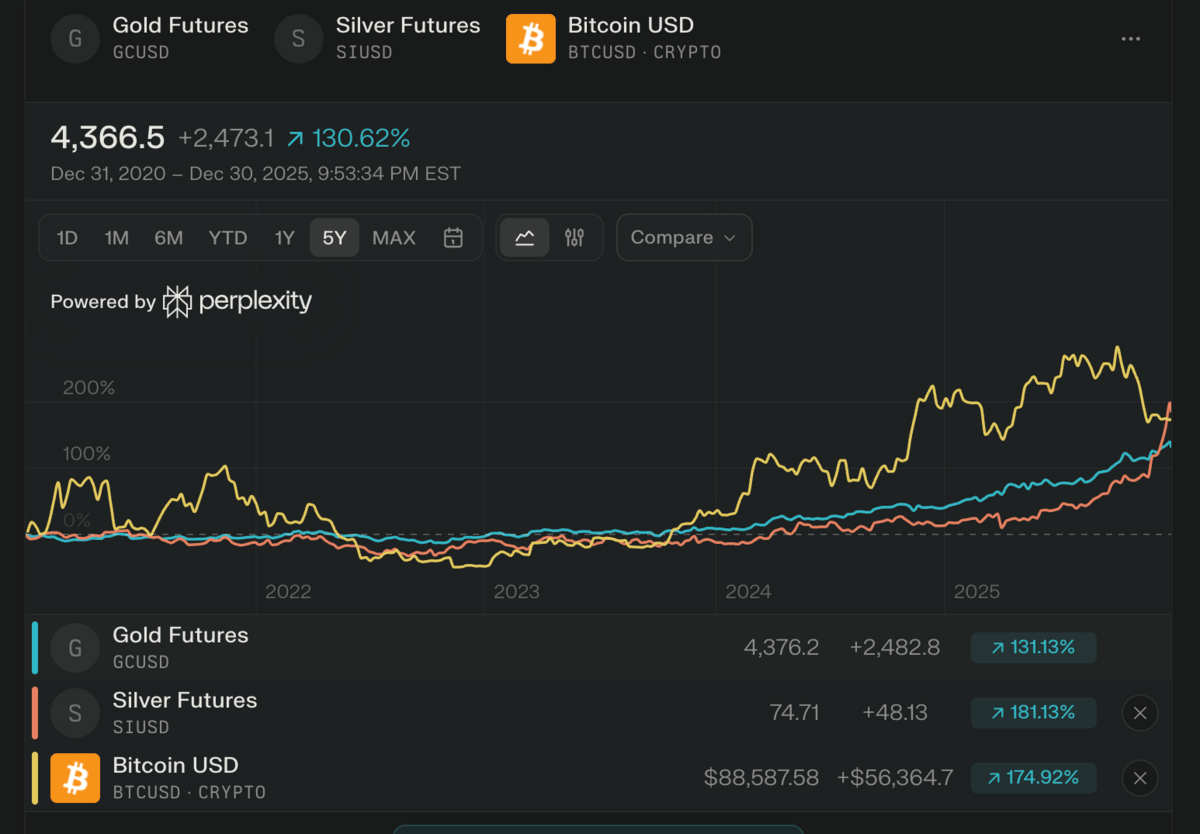The height and width of the screenshot is (834, 1200).
Task: Toggle Silver's 181.13% change badge
Action: point(1033,712)
